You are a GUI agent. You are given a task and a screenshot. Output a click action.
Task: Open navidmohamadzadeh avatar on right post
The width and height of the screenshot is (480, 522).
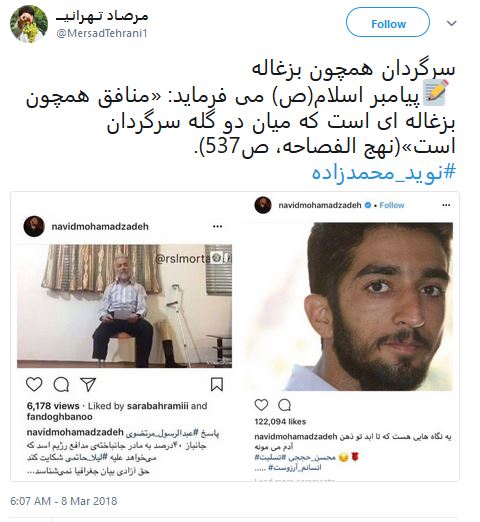(263, 205)
